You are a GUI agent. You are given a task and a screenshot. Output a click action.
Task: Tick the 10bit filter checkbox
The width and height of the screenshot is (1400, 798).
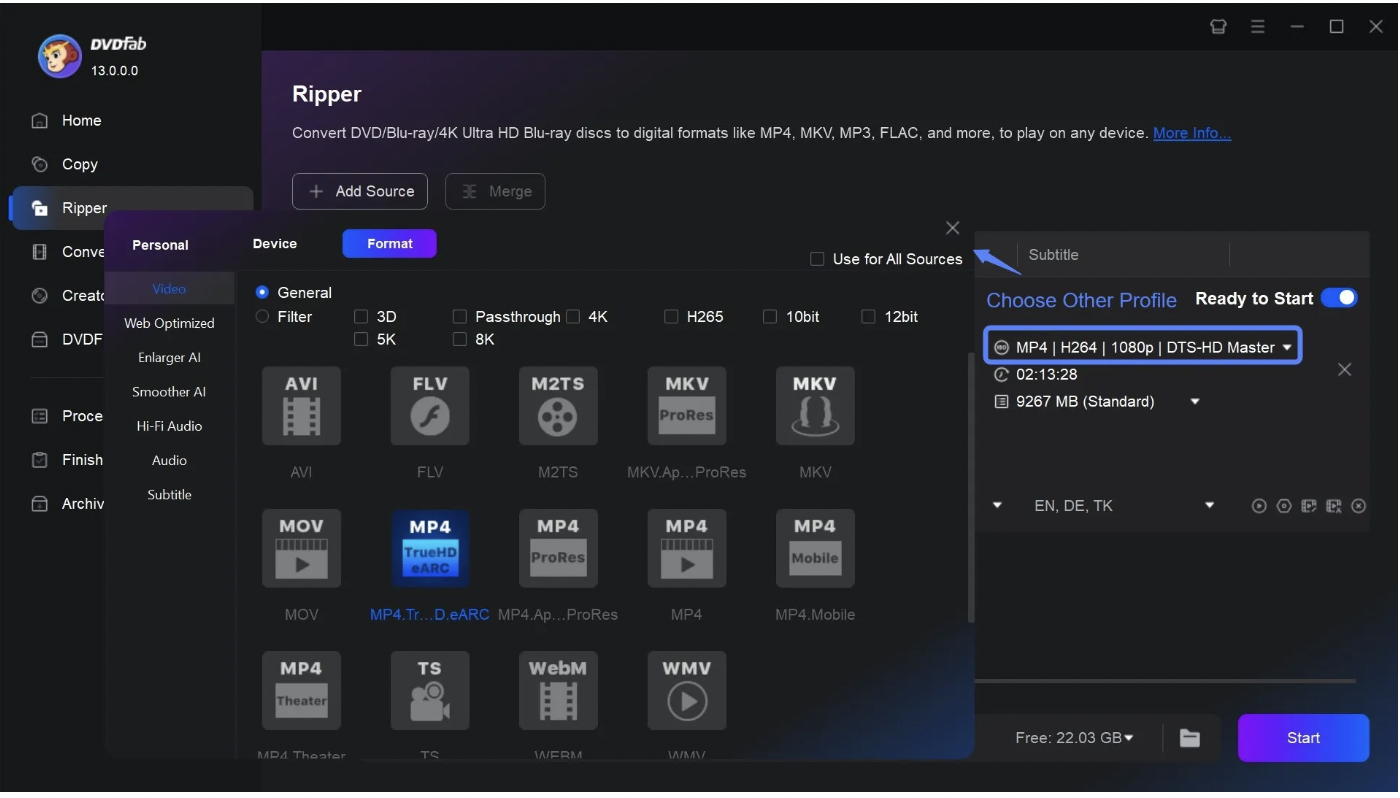pos(770,316)
